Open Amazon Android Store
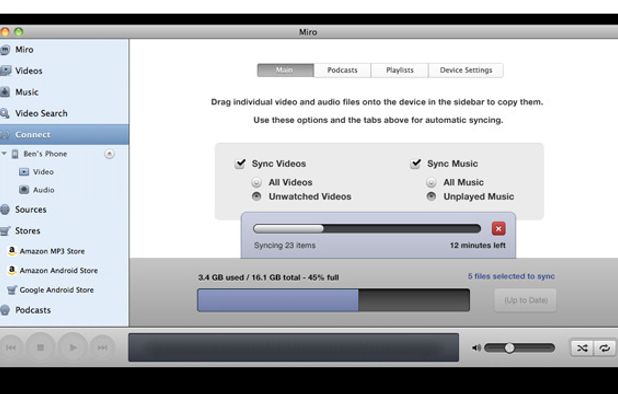Viewport: 618px width, 394px height. [x=58, y=270]
